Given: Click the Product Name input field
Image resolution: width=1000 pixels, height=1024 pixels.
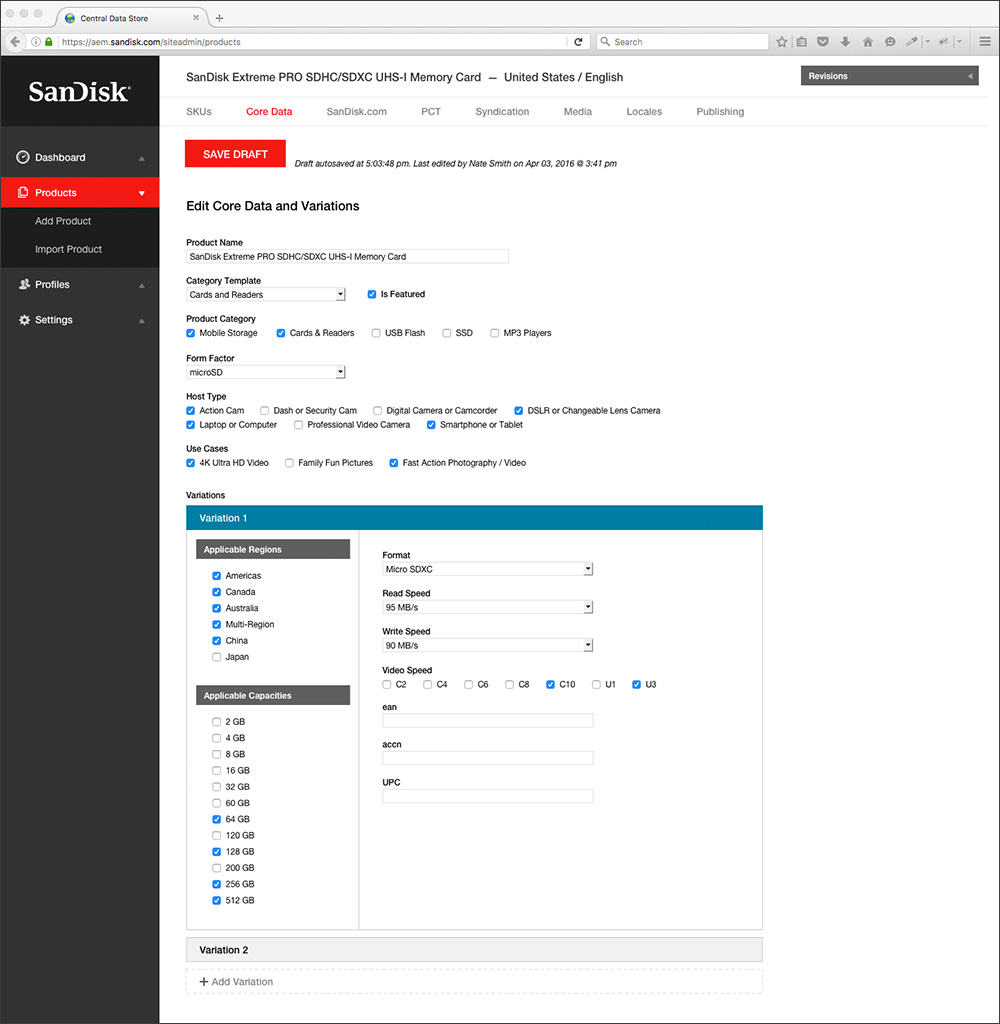Looking at the screenshot, I should pyautogui.click(x=347, y=257).
